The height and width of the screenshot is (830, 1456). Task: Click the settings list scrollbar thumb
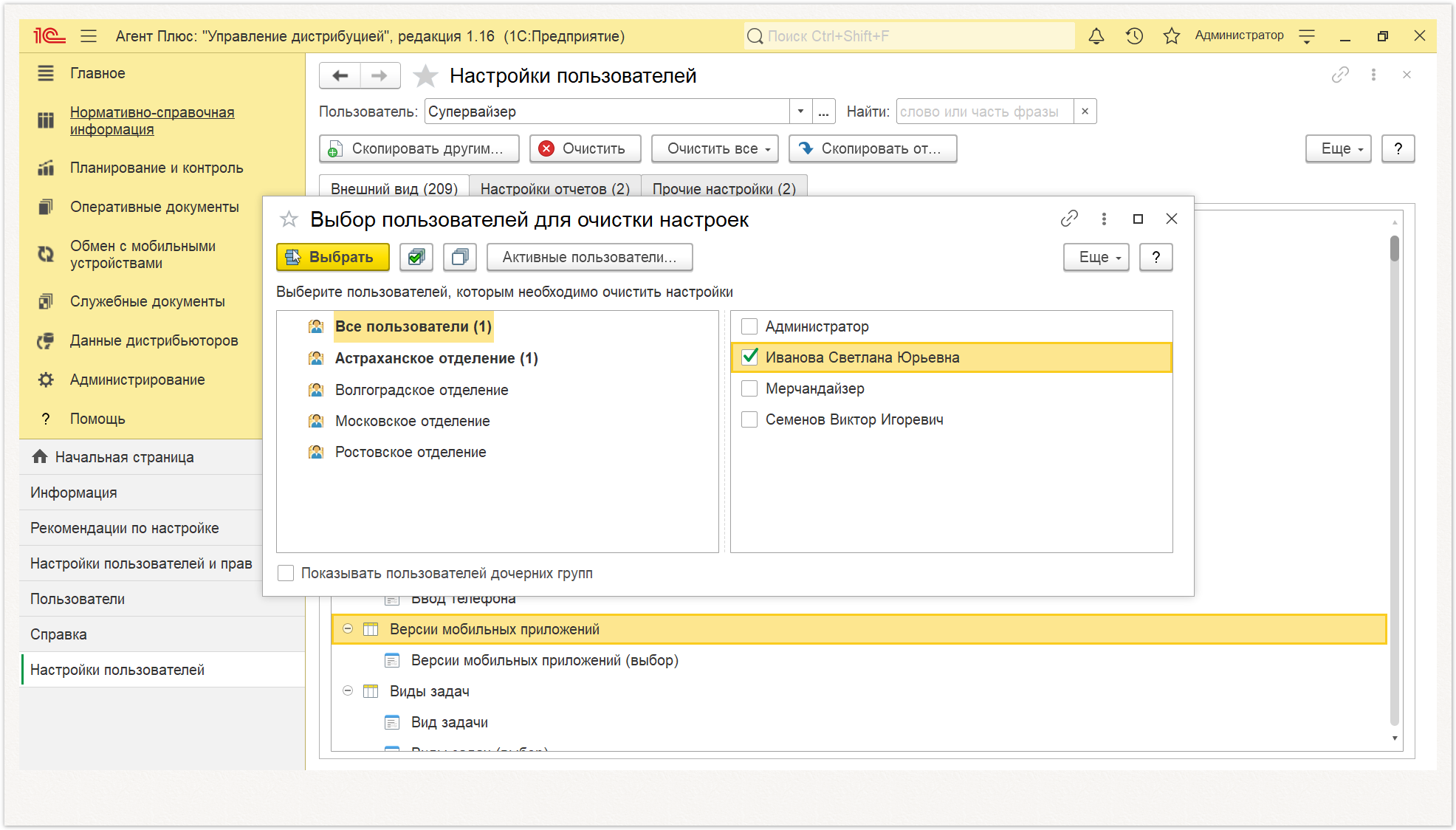[1394, 248]
